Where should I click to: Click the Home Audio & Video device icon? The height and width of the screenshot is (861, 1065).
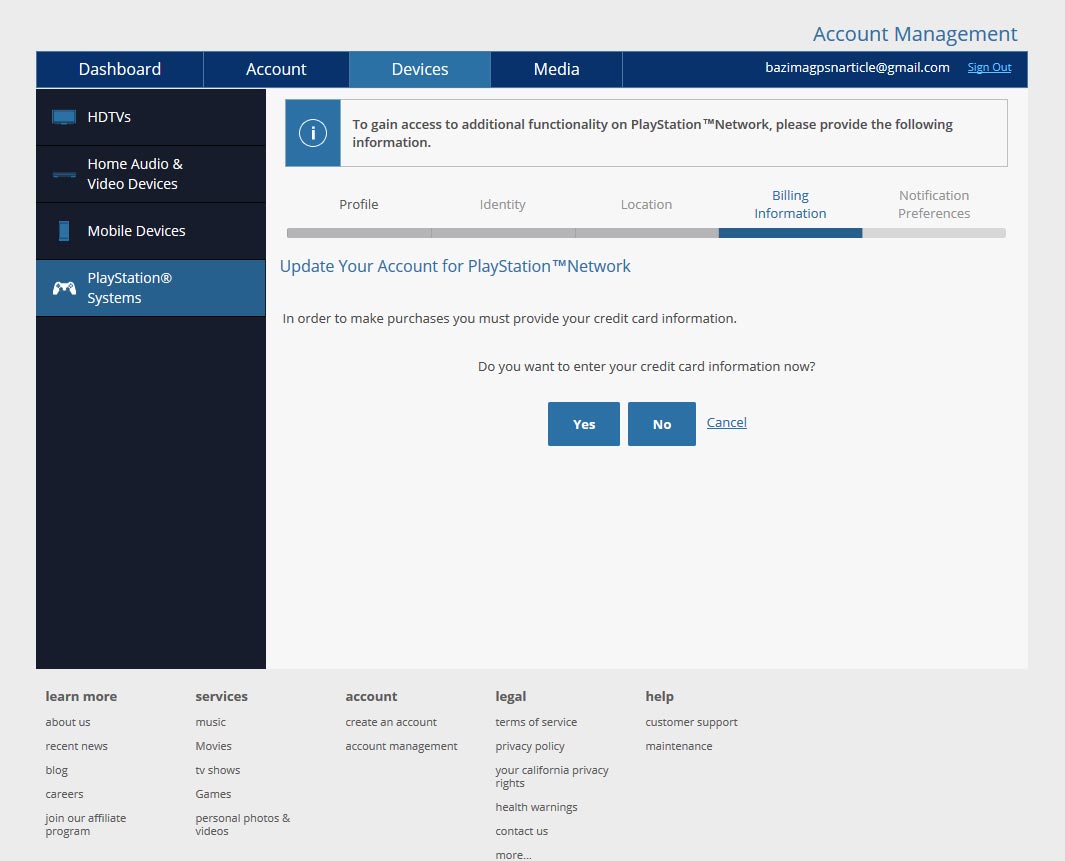pos(64,175)
